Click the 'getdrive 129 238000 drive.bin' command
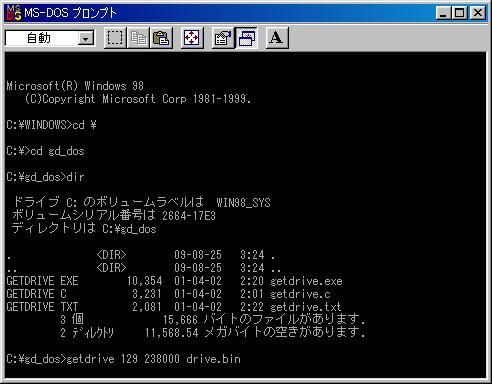492x384 pixels. pyautogui.click(x=153, y=359)
